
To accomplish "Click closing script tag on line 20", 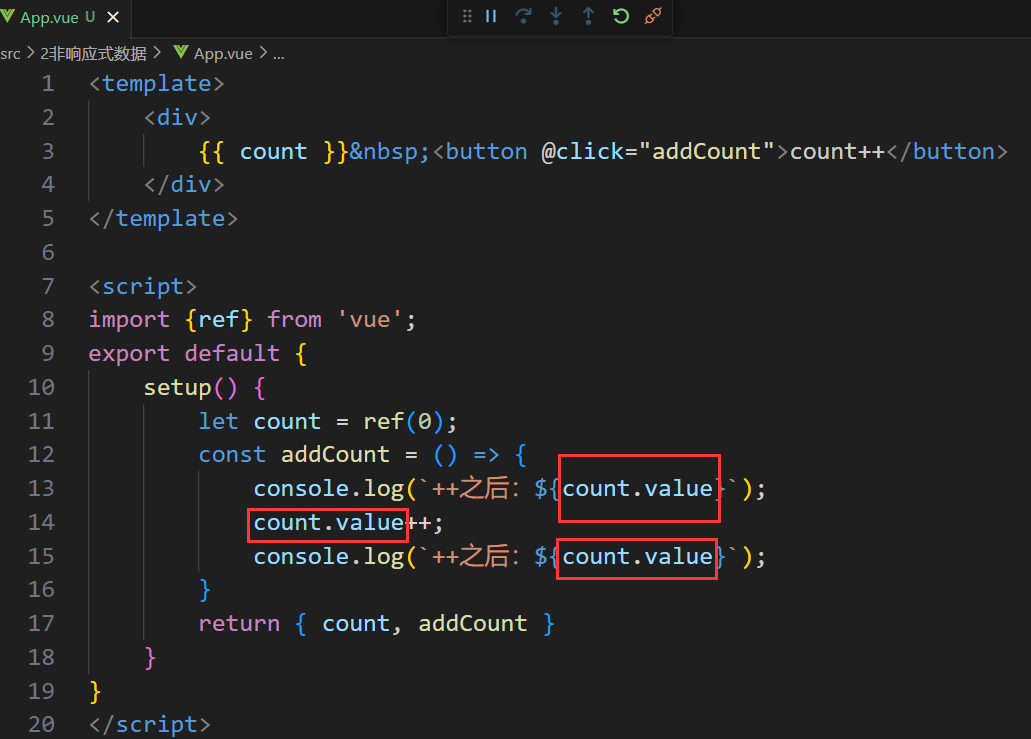I will tap(150, 725).
